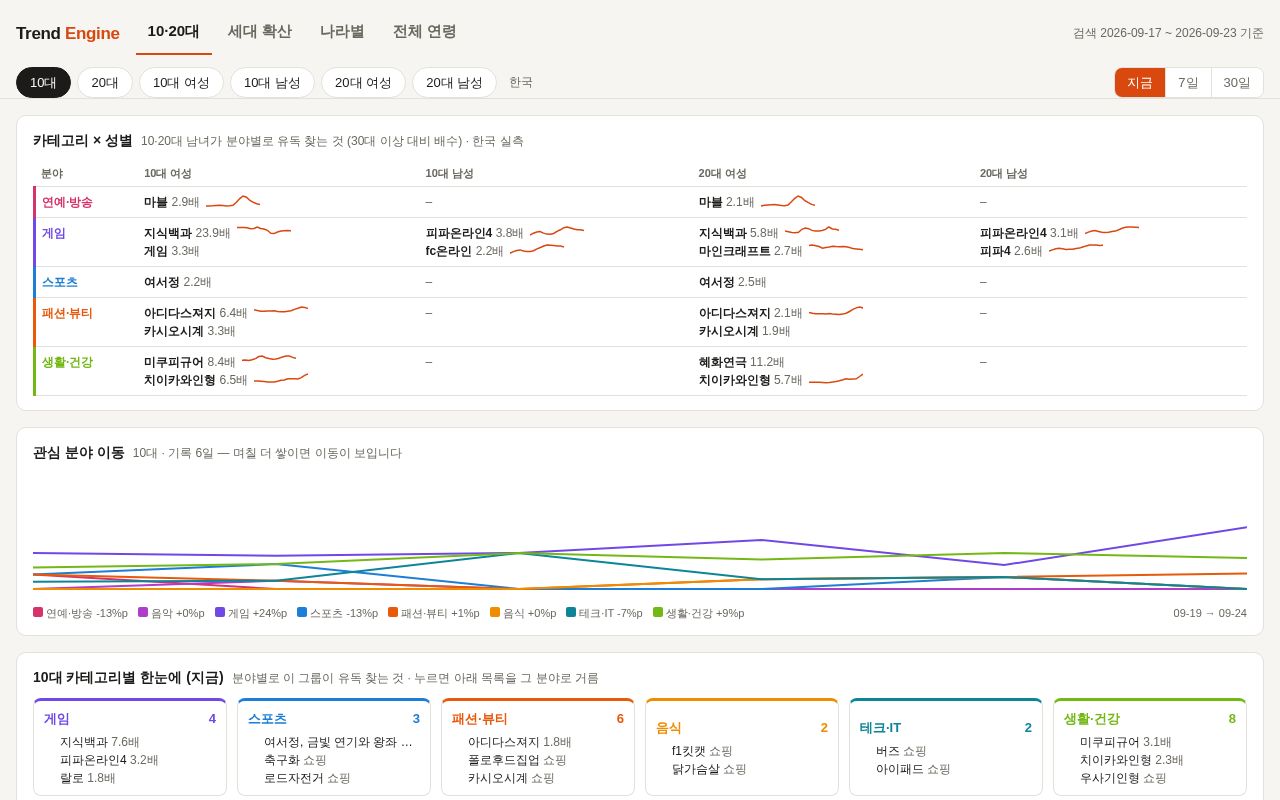The height and width of the screenshot is (800, 1280).
Task: Open the Trend Engine logo link
Action: 67,33
